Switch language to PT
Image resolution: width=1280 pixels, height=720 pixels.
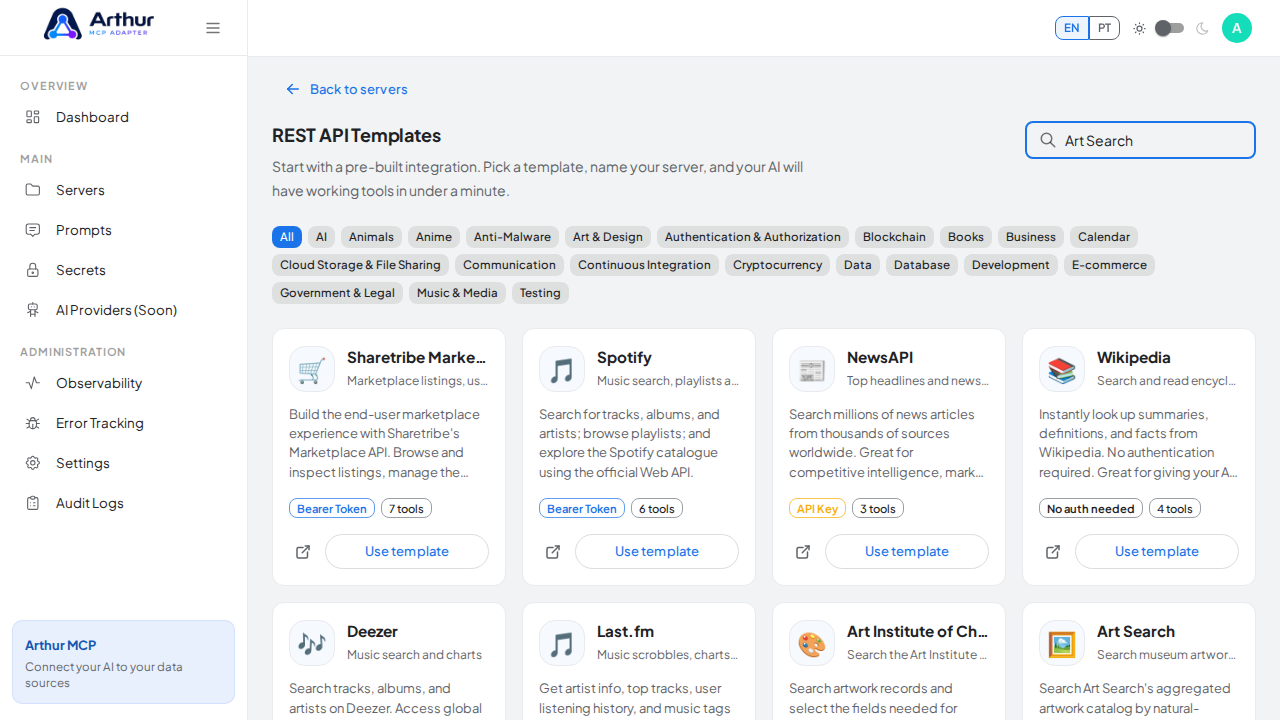click(1104, 28)
